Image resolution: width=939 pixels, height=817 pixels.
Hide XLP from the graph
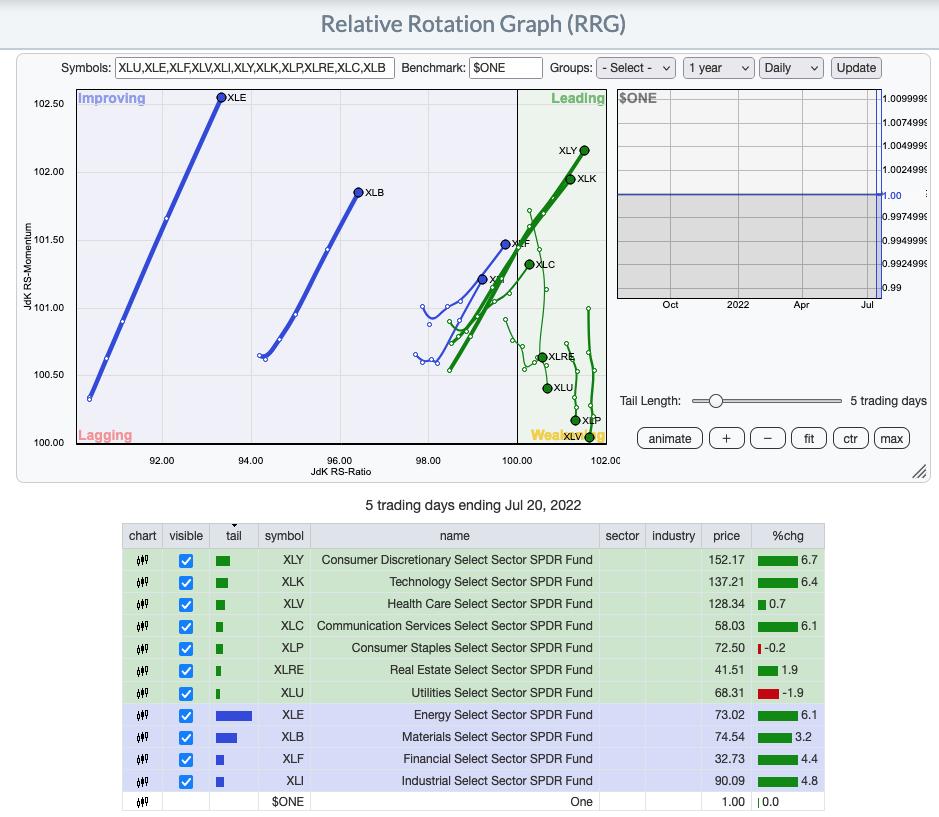(x=186, y=649)
